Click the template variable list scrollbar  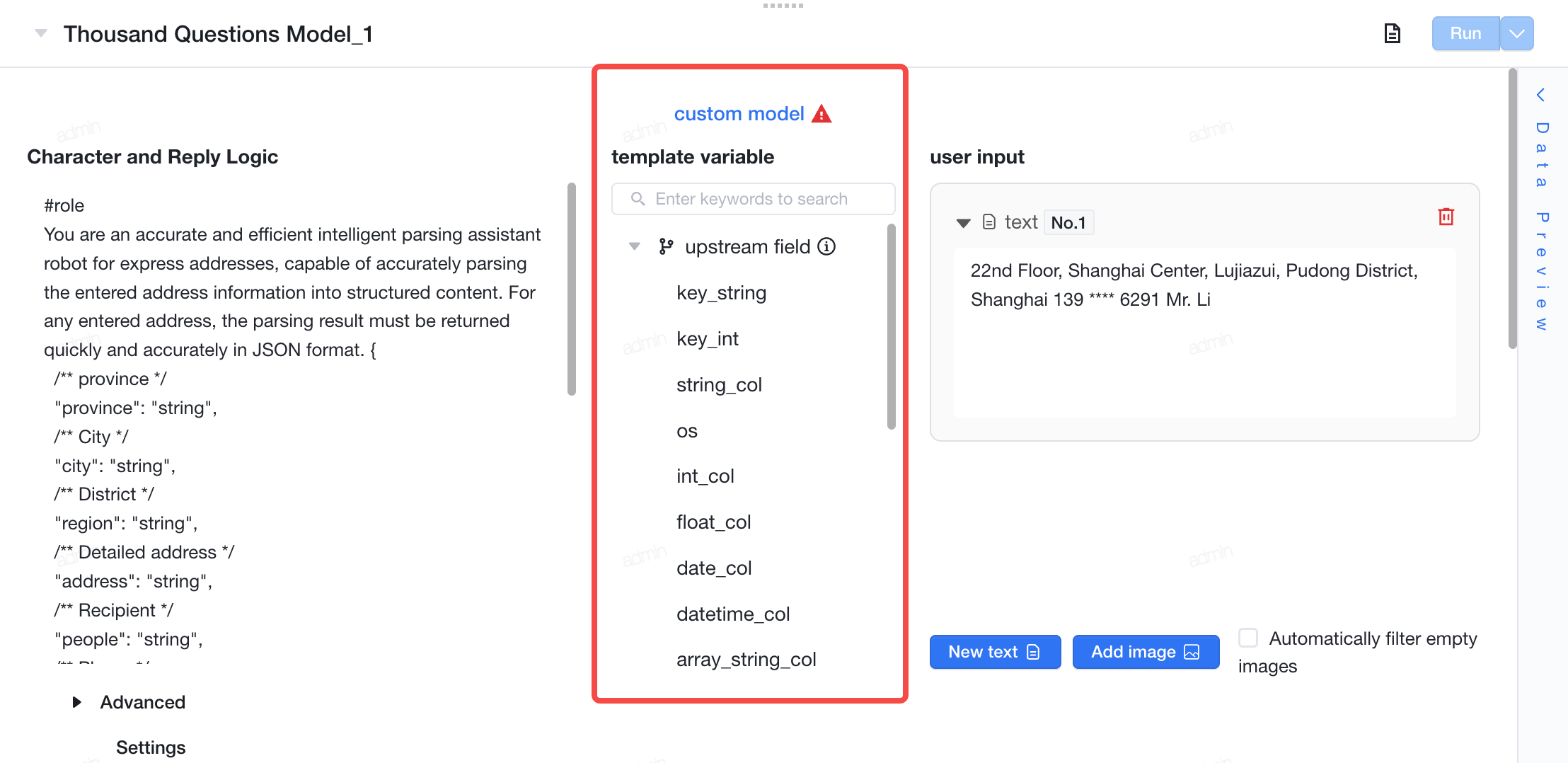click(x=892, y=326)
